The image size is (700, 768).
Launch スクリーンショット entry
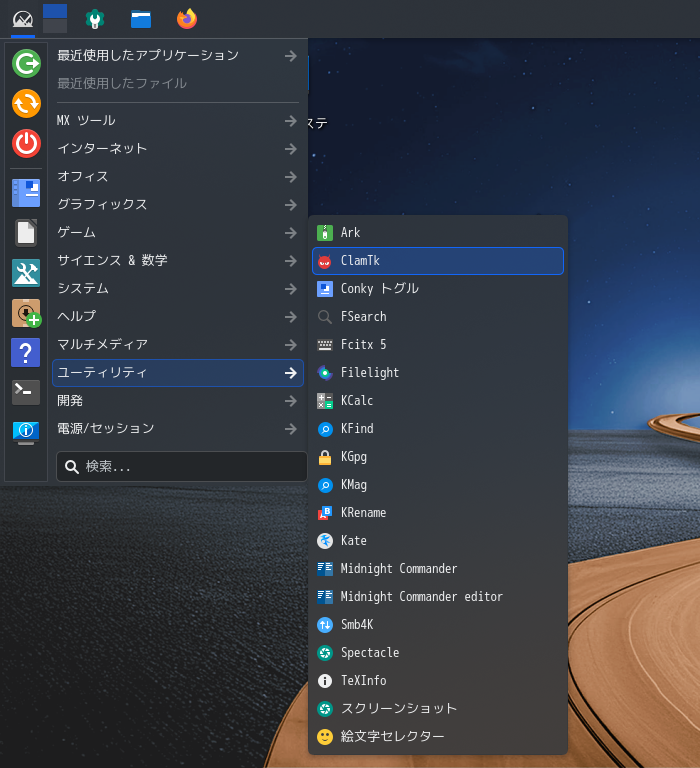[438, 709]
